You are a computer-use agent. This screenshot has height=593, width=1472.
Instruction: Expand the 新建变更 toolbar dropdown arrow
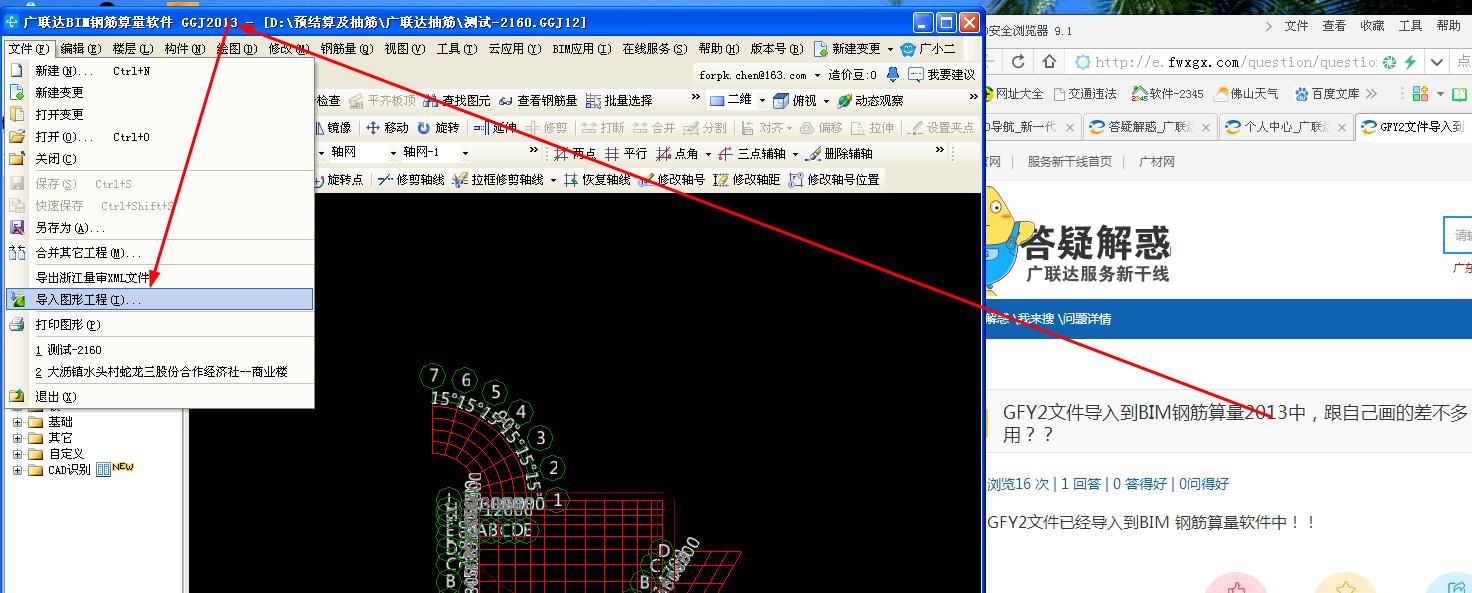tap(890, 48)
